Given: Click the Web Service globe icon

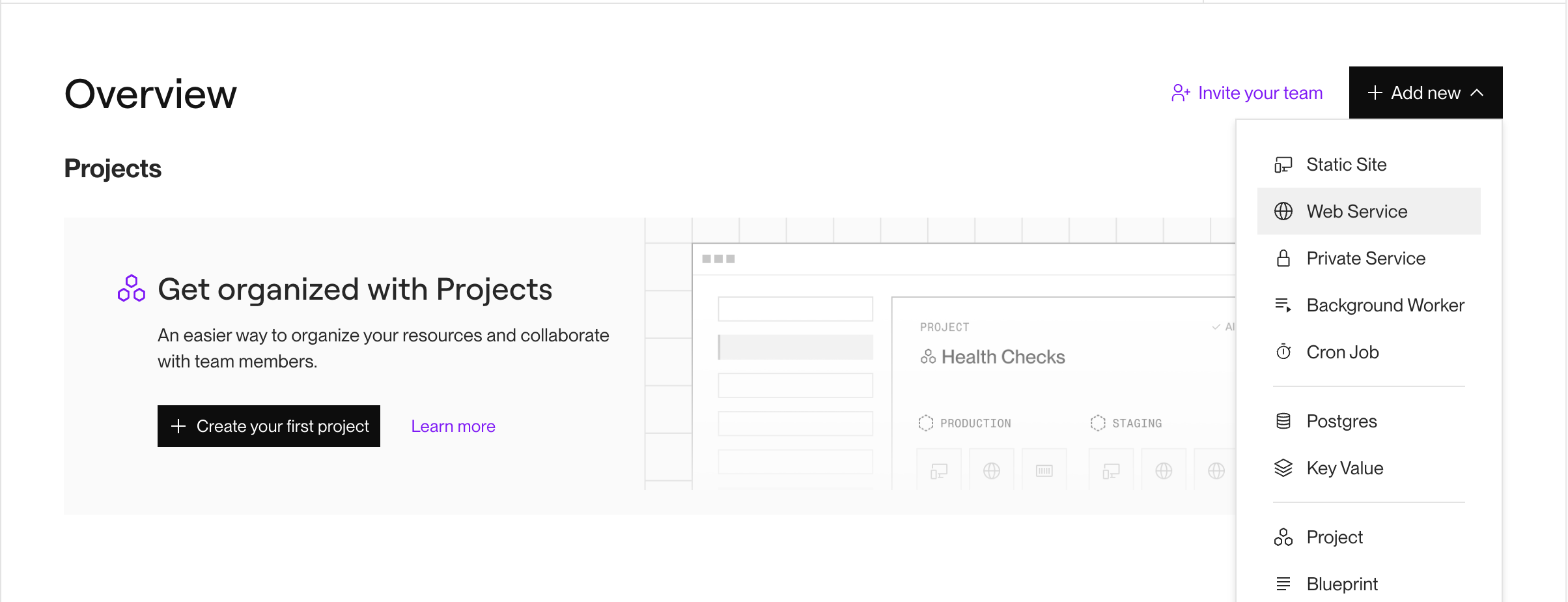Looking at the screenshot, I should [x=1283, y=212].
